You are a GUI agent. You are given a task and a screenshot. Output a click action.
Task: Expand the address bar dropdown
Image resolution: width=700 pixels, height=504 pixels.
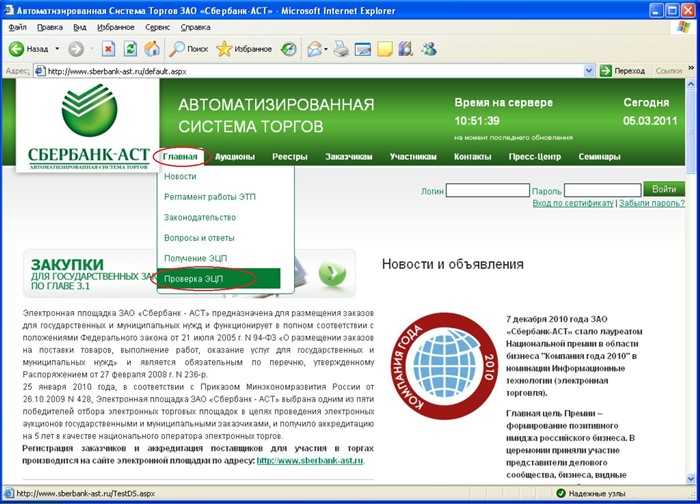(589, 71)
